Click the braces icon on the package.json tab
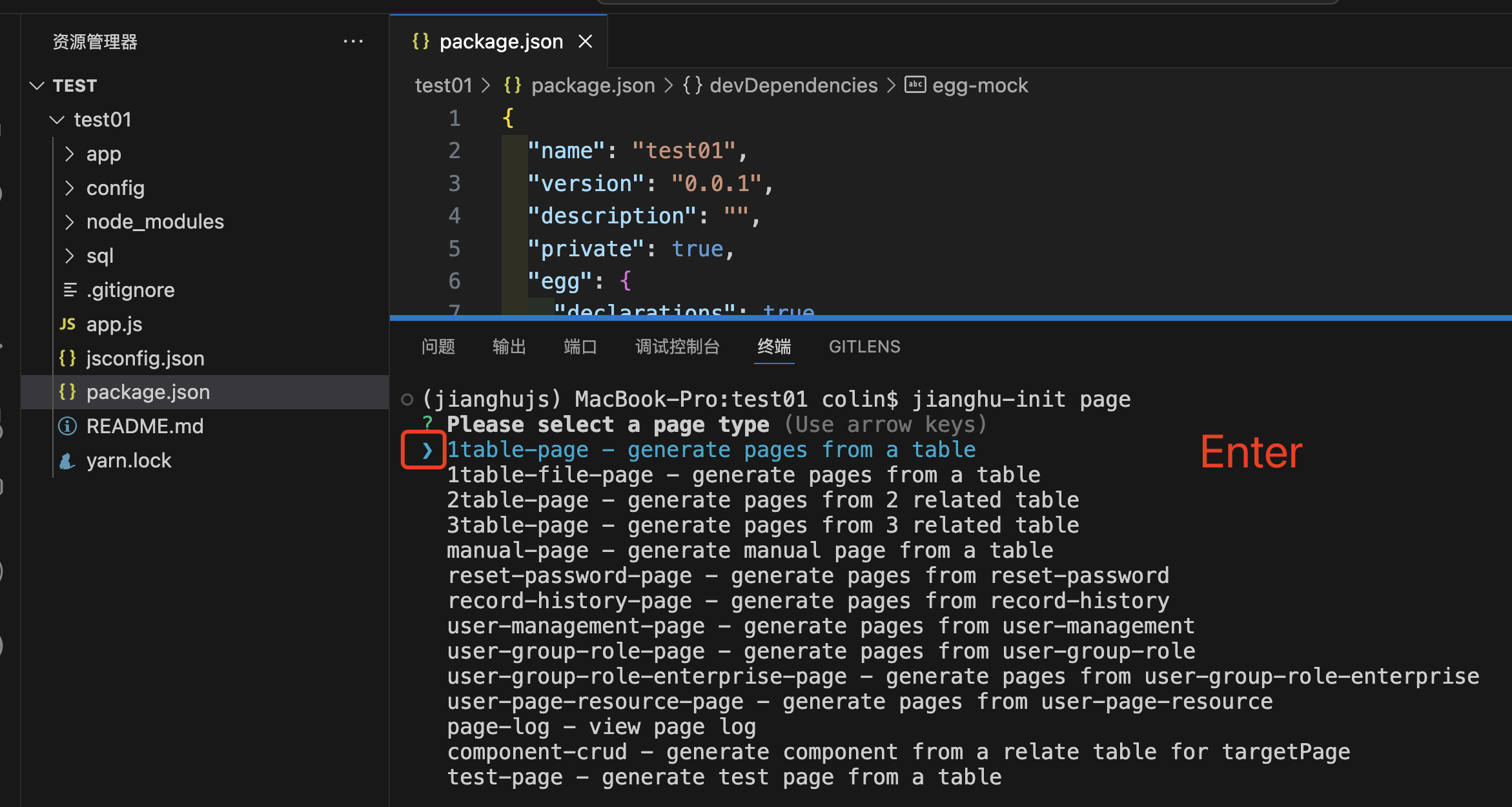The height and width of the screenshot is (807, 1512). coord(420,41)
